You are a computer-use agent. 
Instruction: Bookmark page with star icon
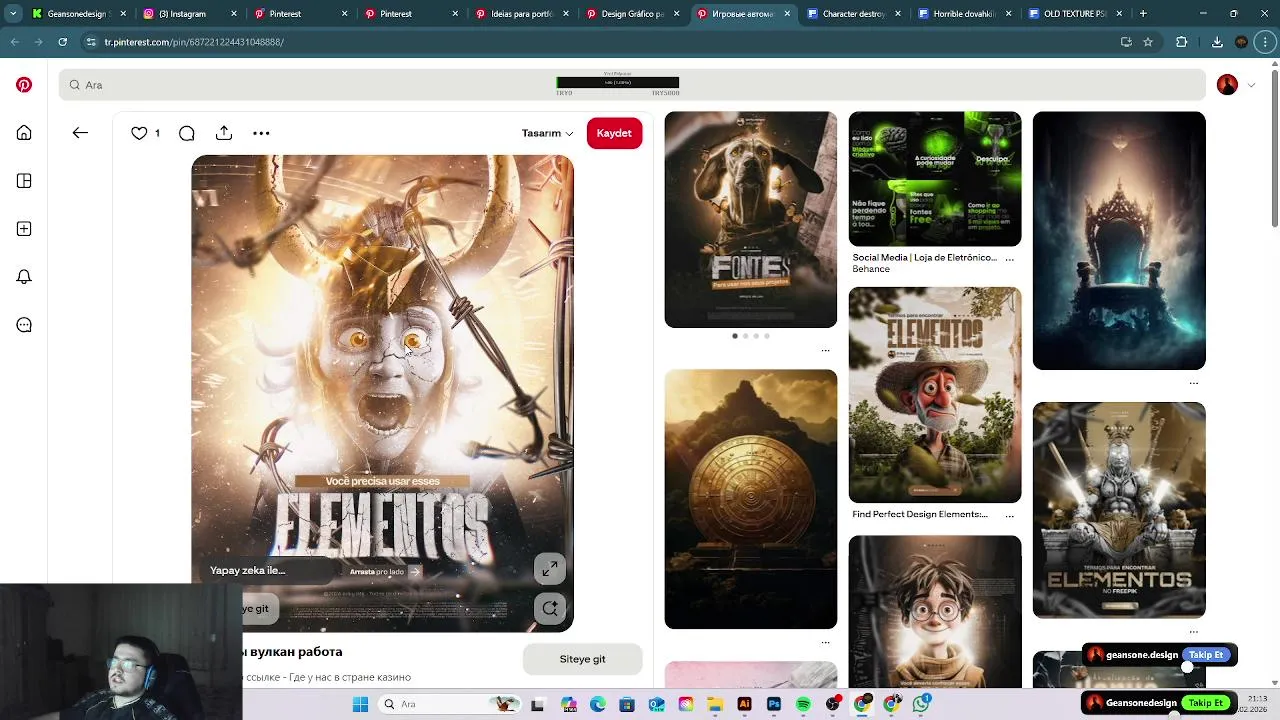[x=1148, y=42]
